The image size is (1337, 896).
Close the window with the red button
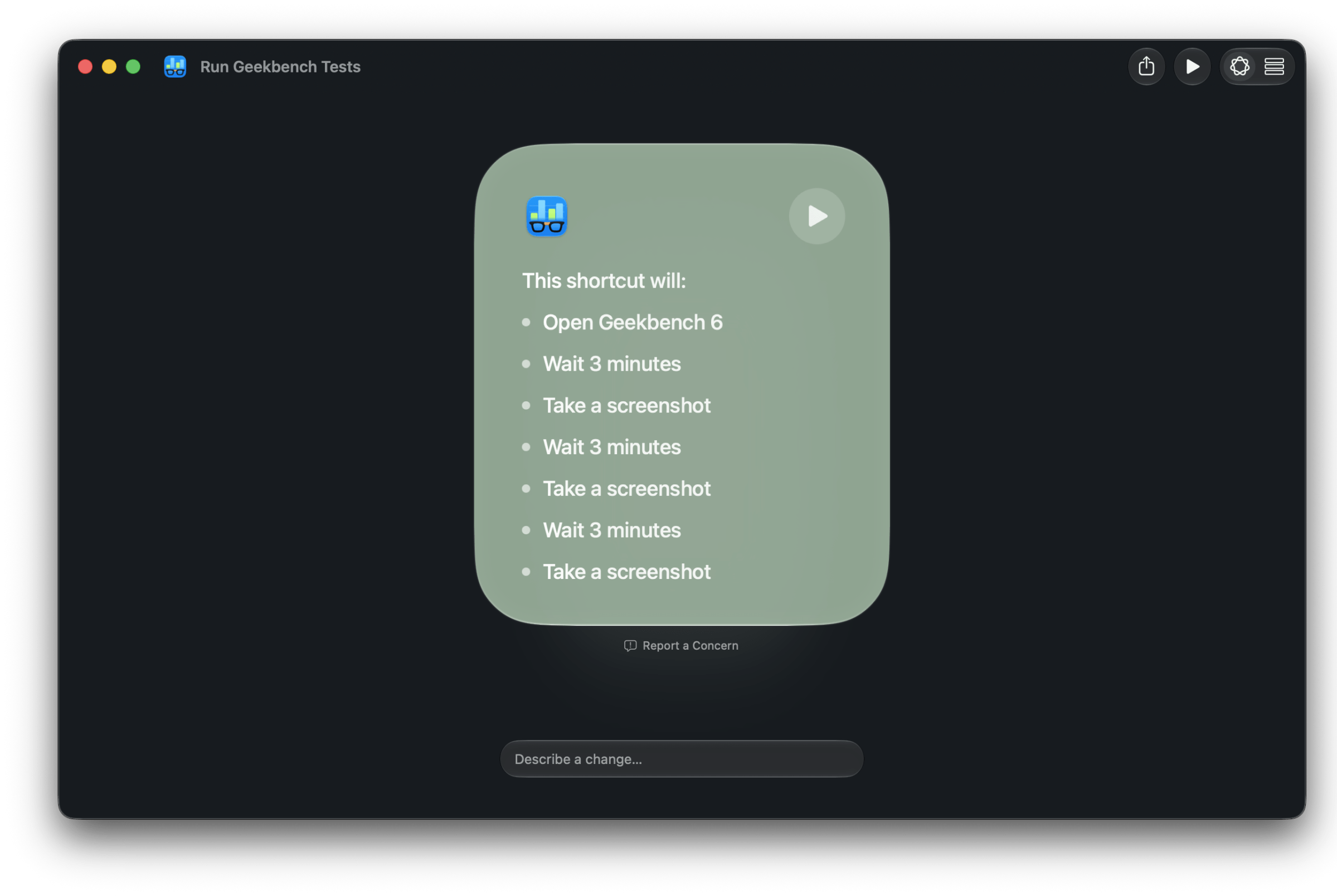click(85, 67)
